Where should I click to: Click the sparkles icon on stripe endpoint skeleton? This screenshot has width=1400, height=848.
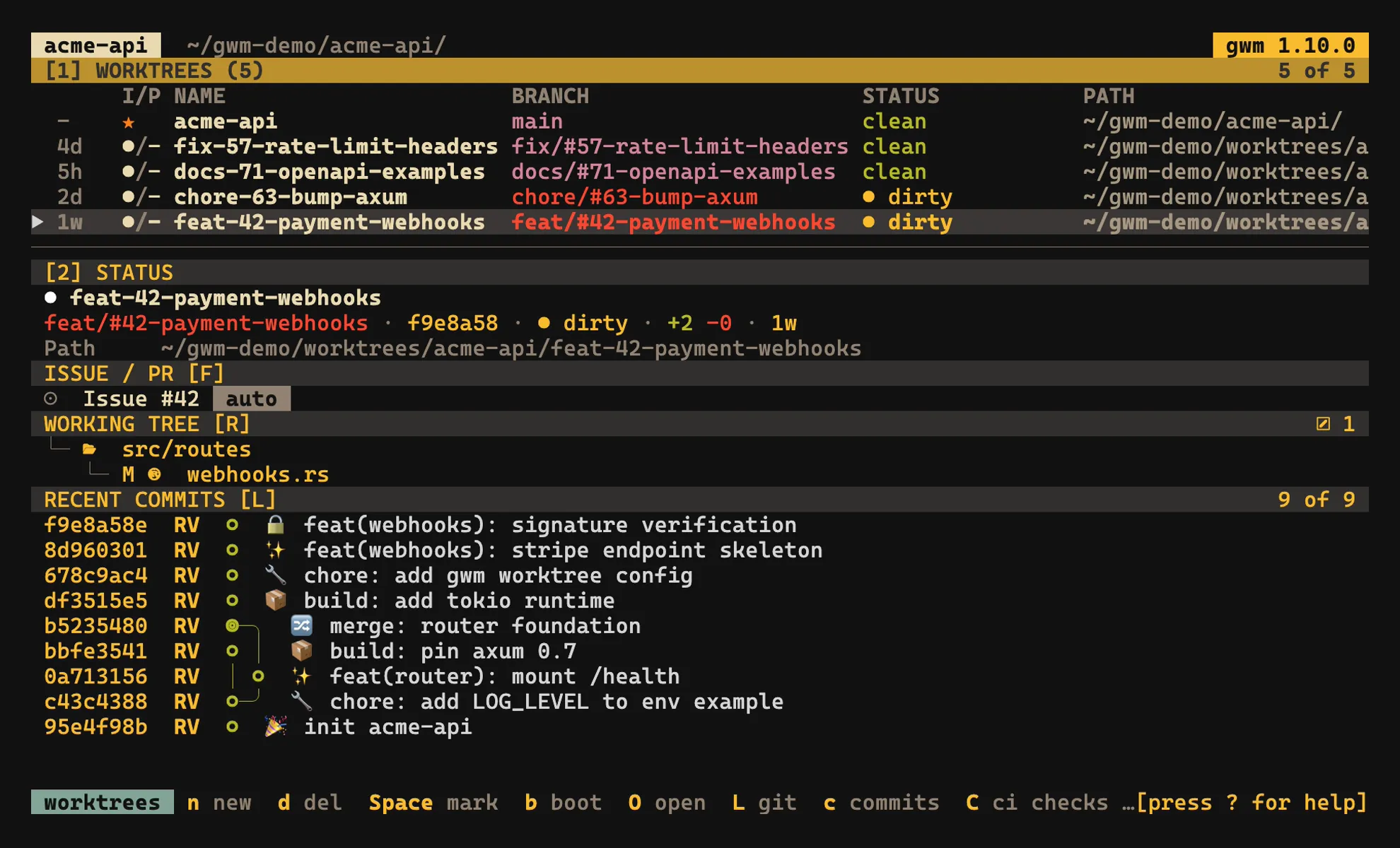pos(275,550)
